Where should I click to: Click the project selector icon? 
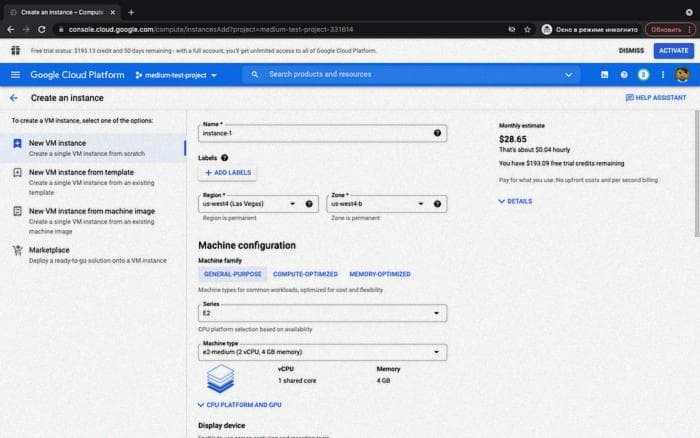[x=139, y=75]
